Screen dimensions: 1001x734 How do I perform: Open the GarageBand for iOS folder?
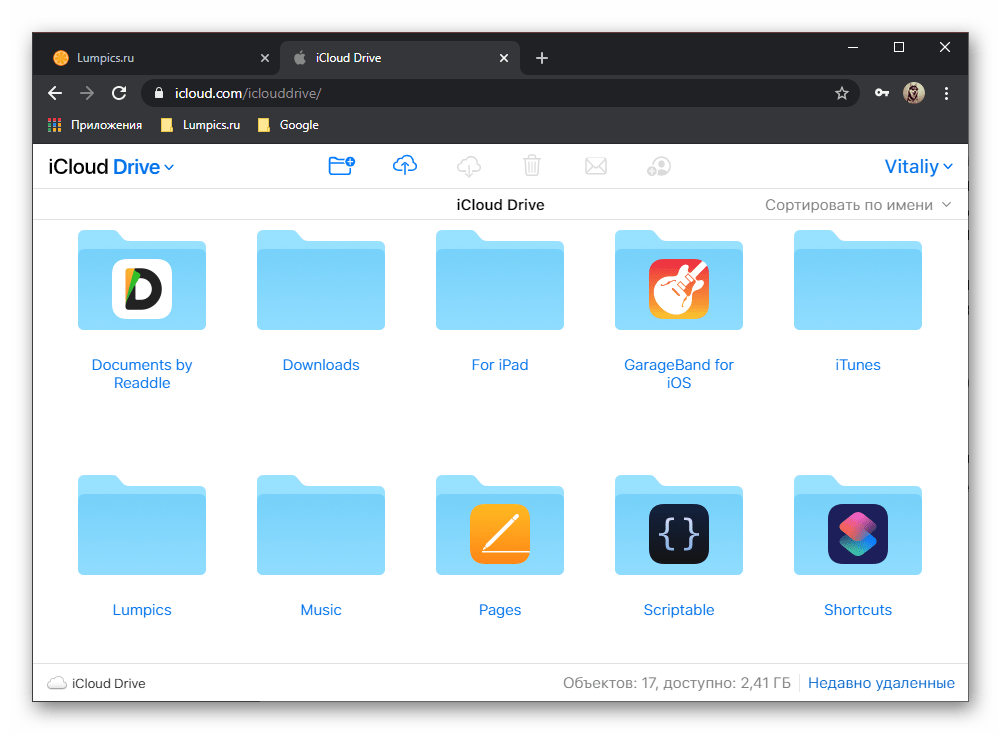click(x=679, y=285)
